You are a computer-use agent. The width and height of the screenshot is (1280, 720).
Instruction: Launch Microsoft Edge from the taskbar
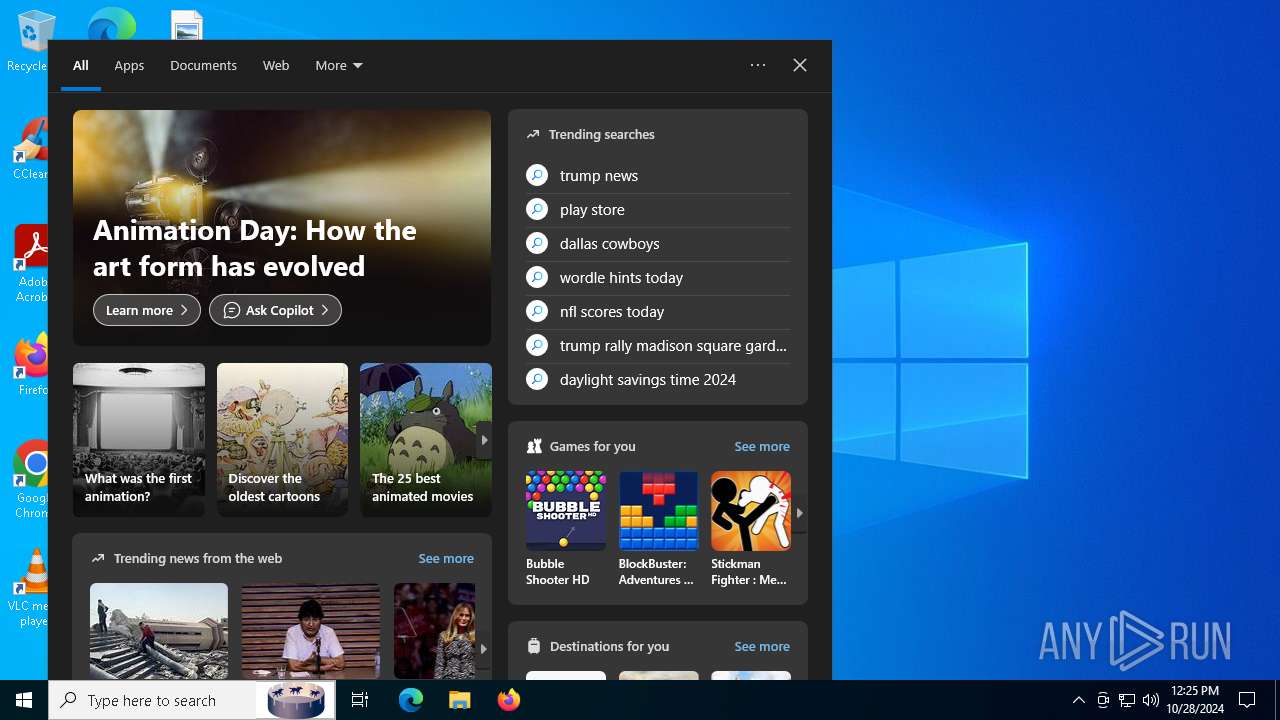click(411, 700)
